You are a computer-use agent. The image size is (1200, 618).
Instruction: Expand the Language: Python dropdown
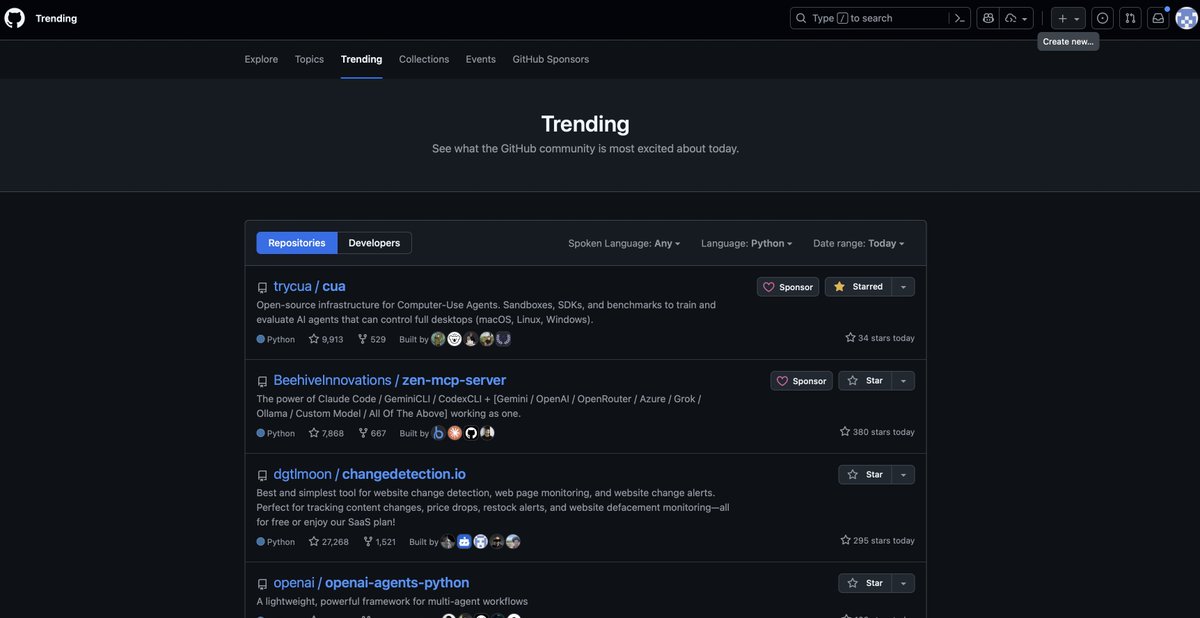[746, 243]
